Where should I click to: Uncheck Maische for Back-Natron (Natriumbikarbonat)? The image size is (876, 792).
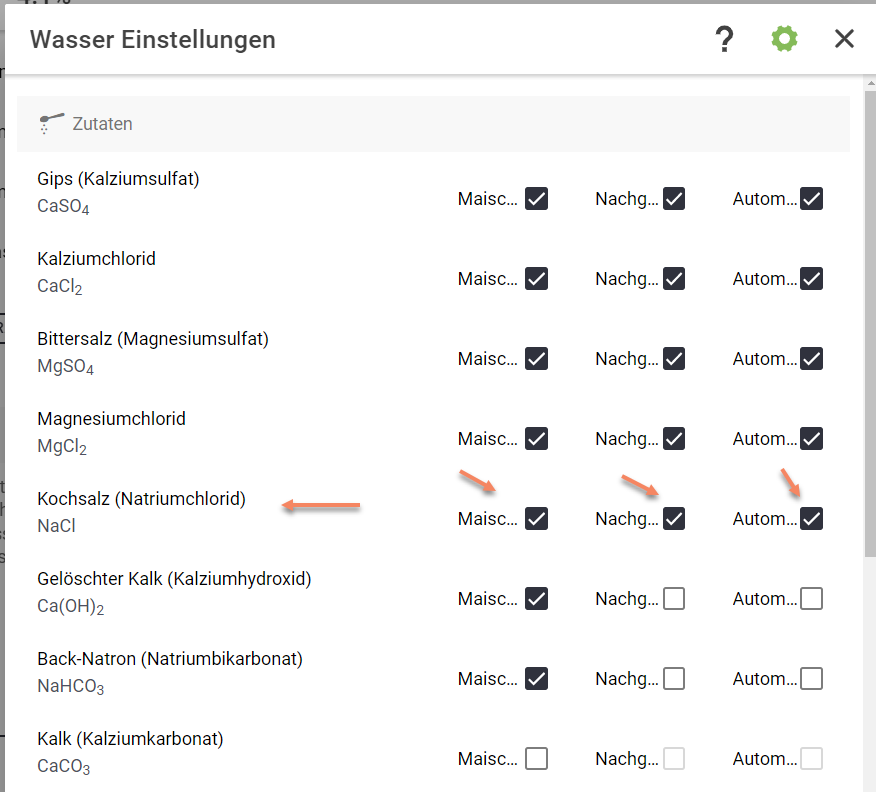click(537, 679)
